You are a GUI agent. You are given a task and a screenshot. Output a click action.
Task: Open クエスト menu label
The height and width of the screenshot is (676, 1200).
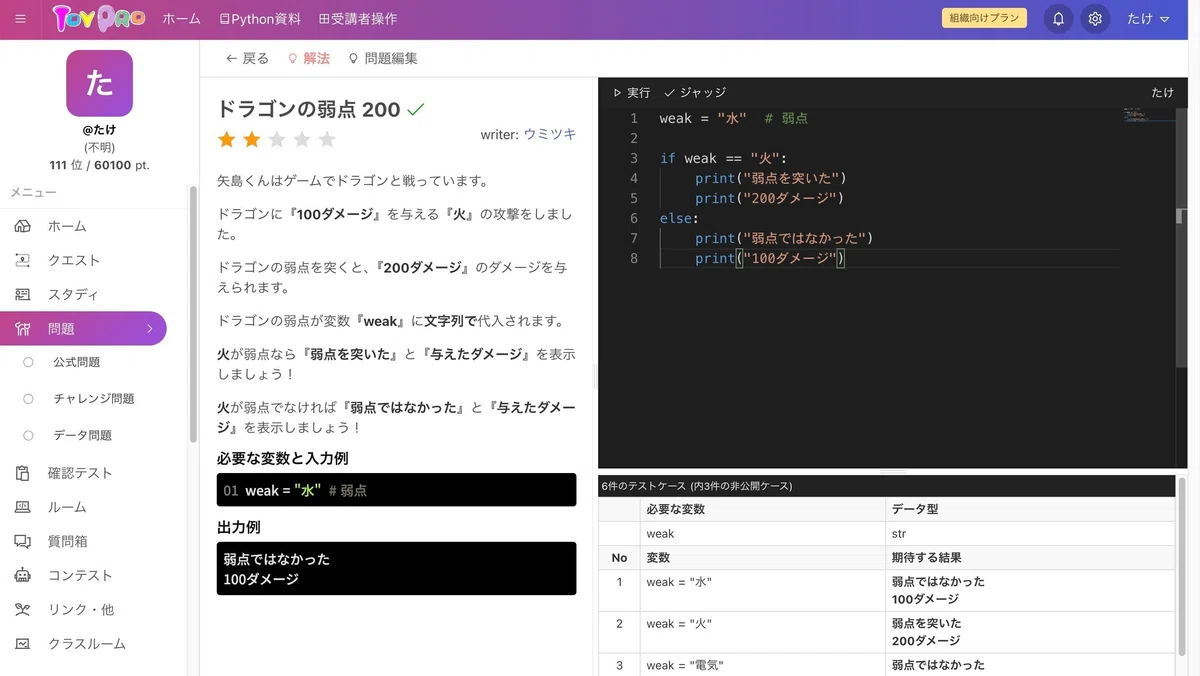[74, 260]
